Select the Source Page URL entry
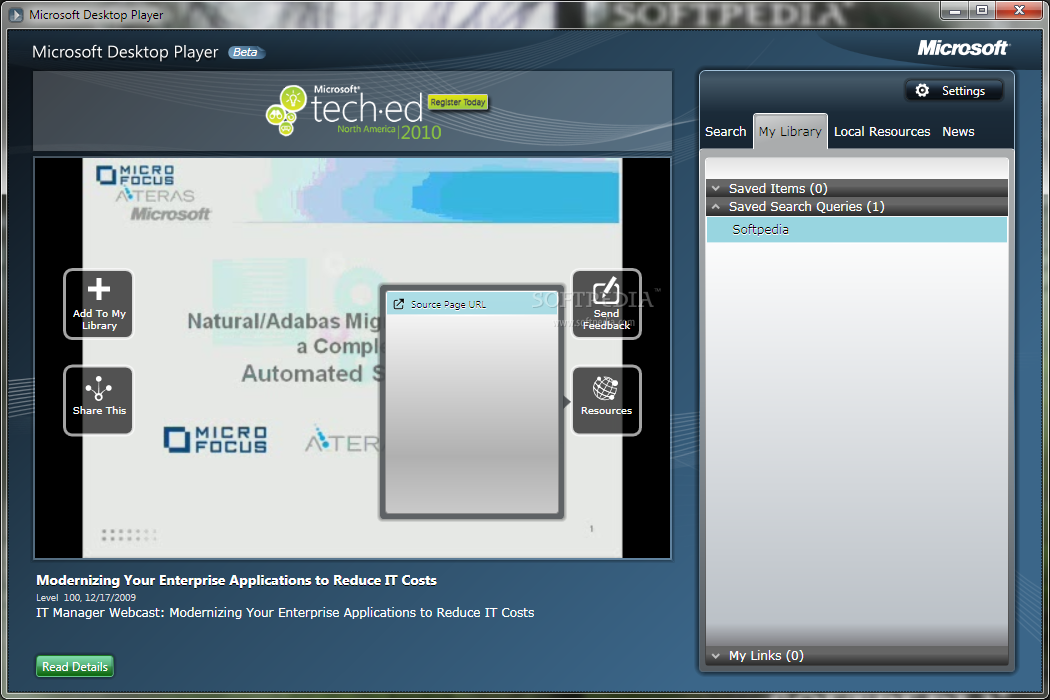The width and height of the screenshot is (1050, 700). [472, 304]
